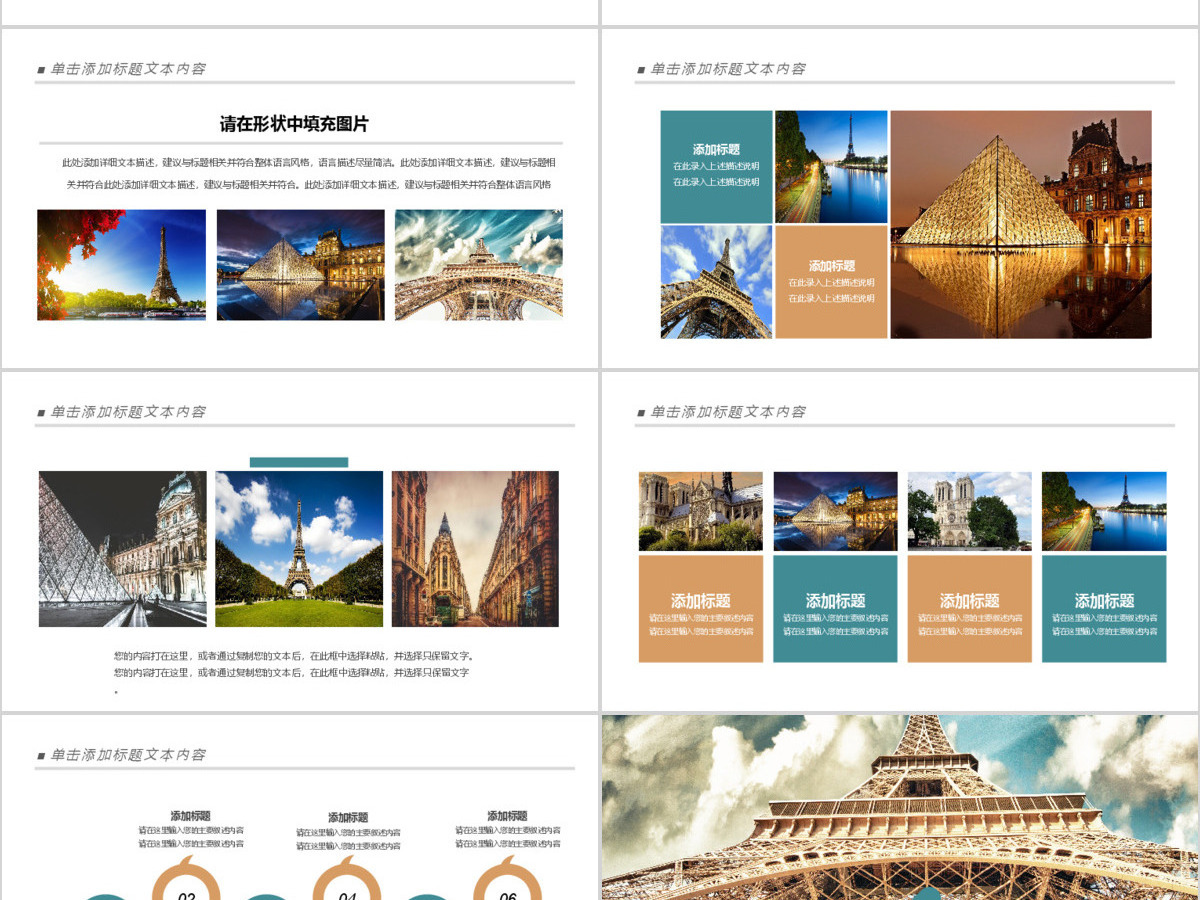Viewport: 1200px width, 900px height.
Task: Click the small teal bar above the Eiffel lawn photo
Action: (298, 462)
